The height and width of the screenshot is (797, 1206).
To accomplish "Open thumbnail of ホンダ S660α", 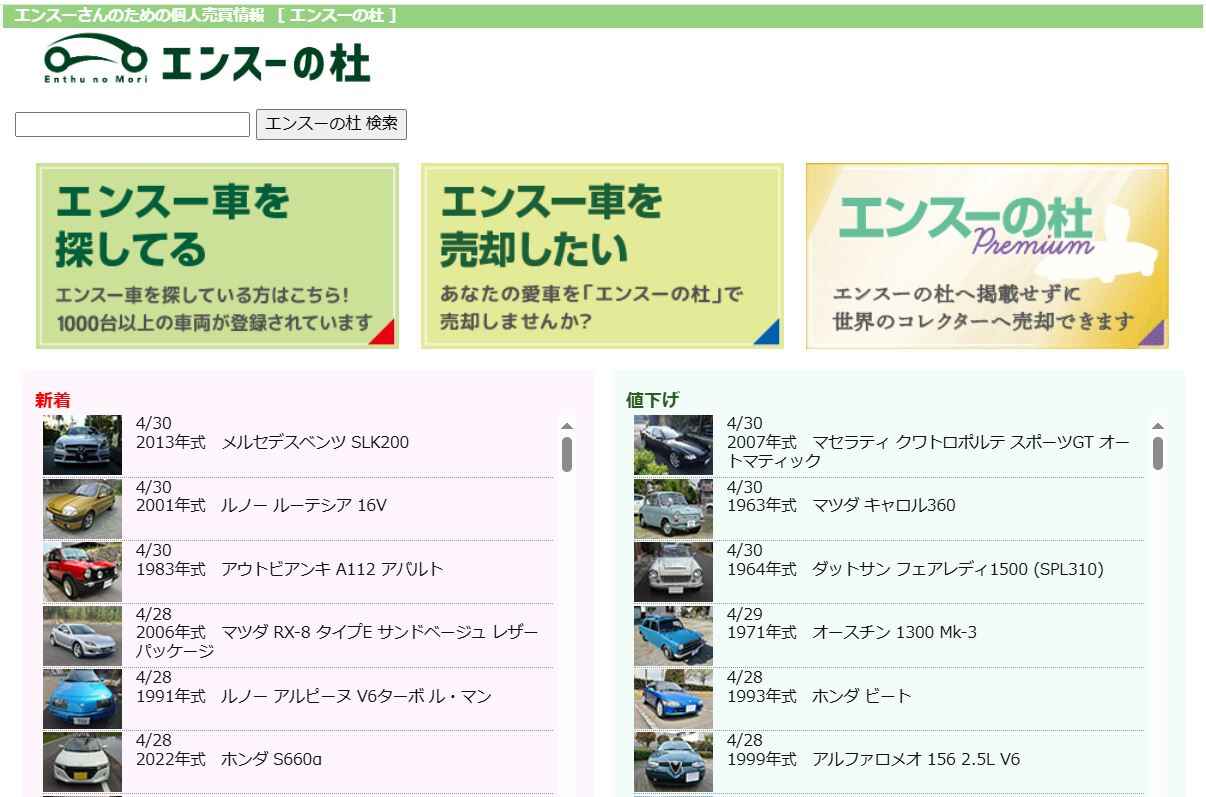I will pos(82,762).
